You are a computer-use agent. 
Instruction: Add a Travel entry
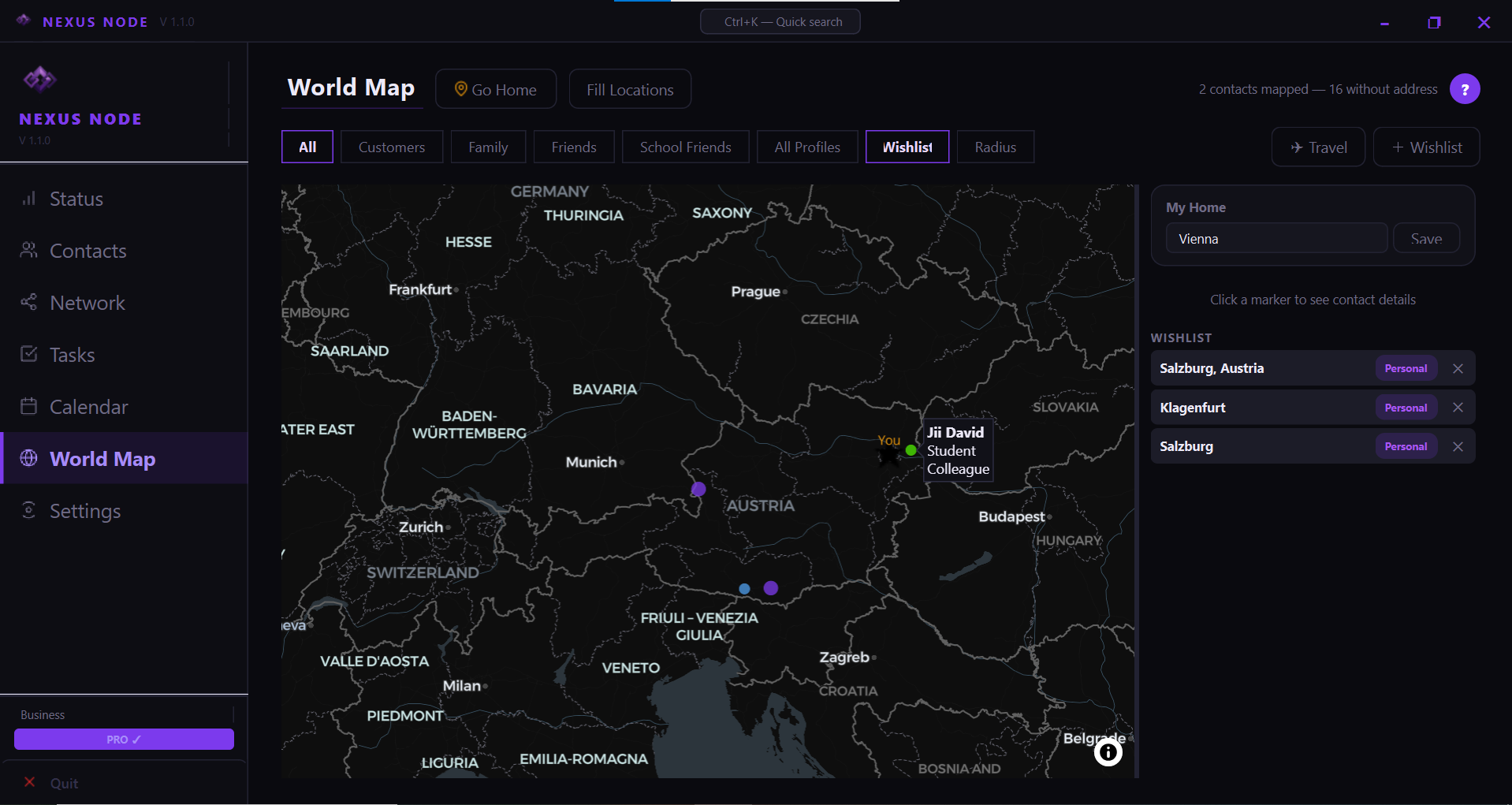coord(1318,147)
